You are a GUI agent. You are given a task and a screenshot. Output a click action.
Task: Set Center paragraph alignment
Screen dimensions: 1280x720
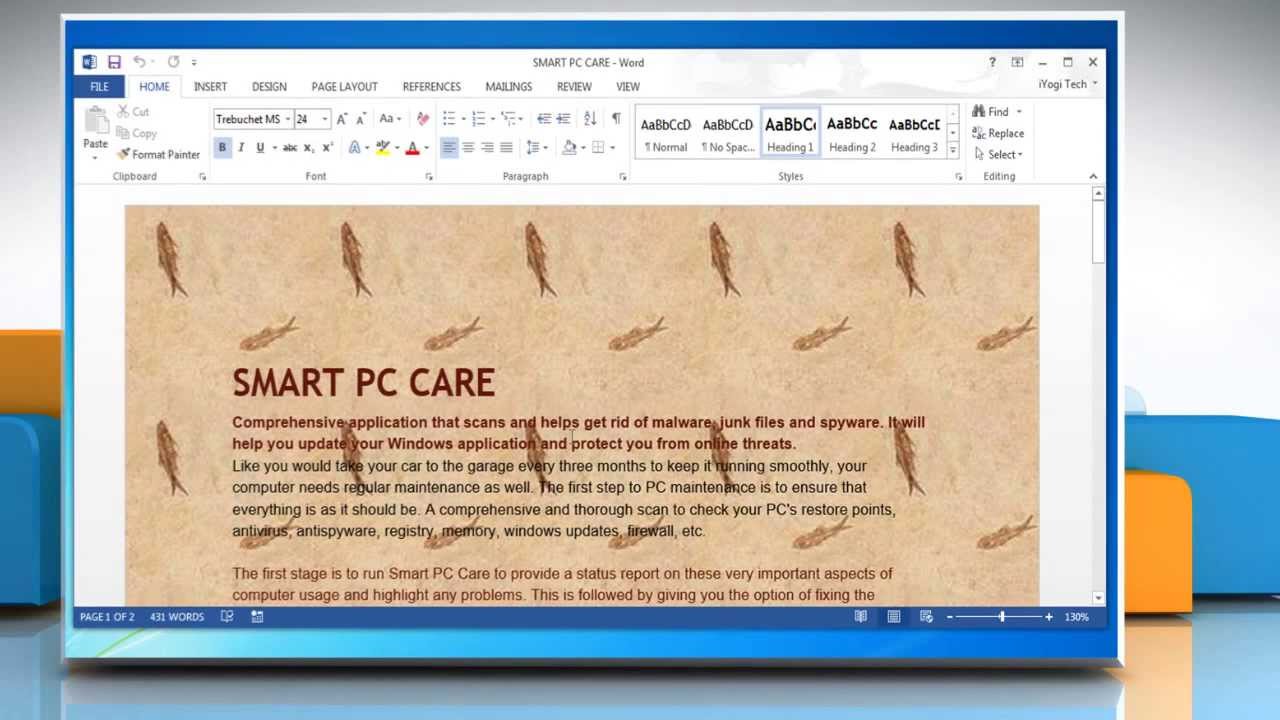(x=468, y=148)
